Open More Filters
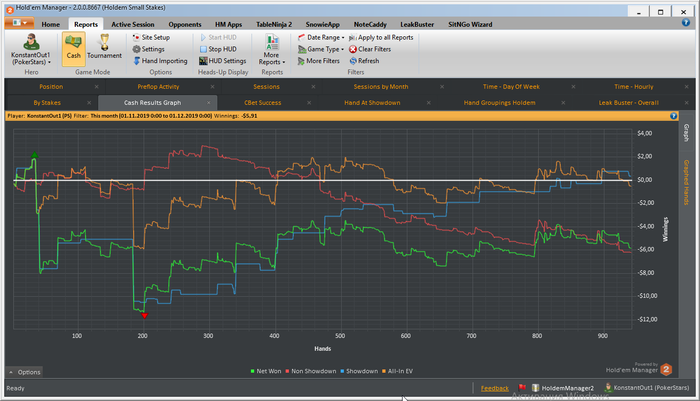Image resolution: width=700 pixels, height=401 pixels. 319,61
